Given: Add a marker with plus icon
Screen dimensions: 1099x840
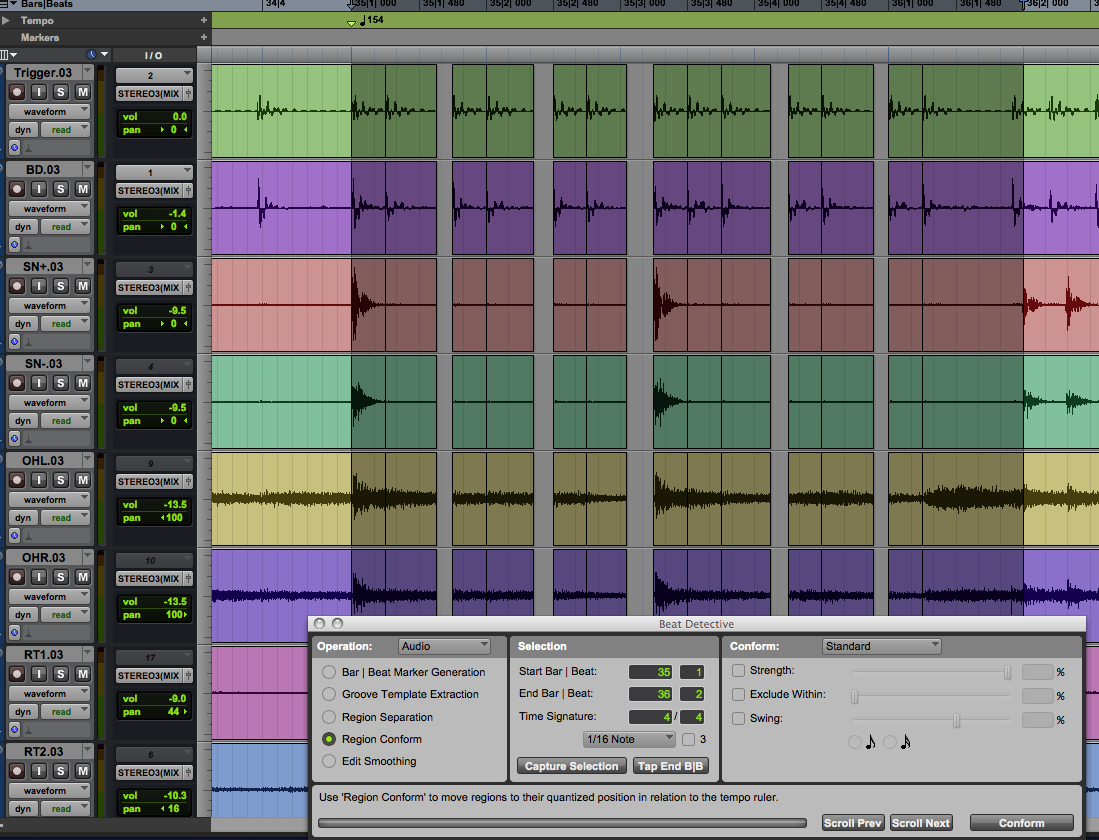Looking at the screenshot, I should tap(204, 37).
